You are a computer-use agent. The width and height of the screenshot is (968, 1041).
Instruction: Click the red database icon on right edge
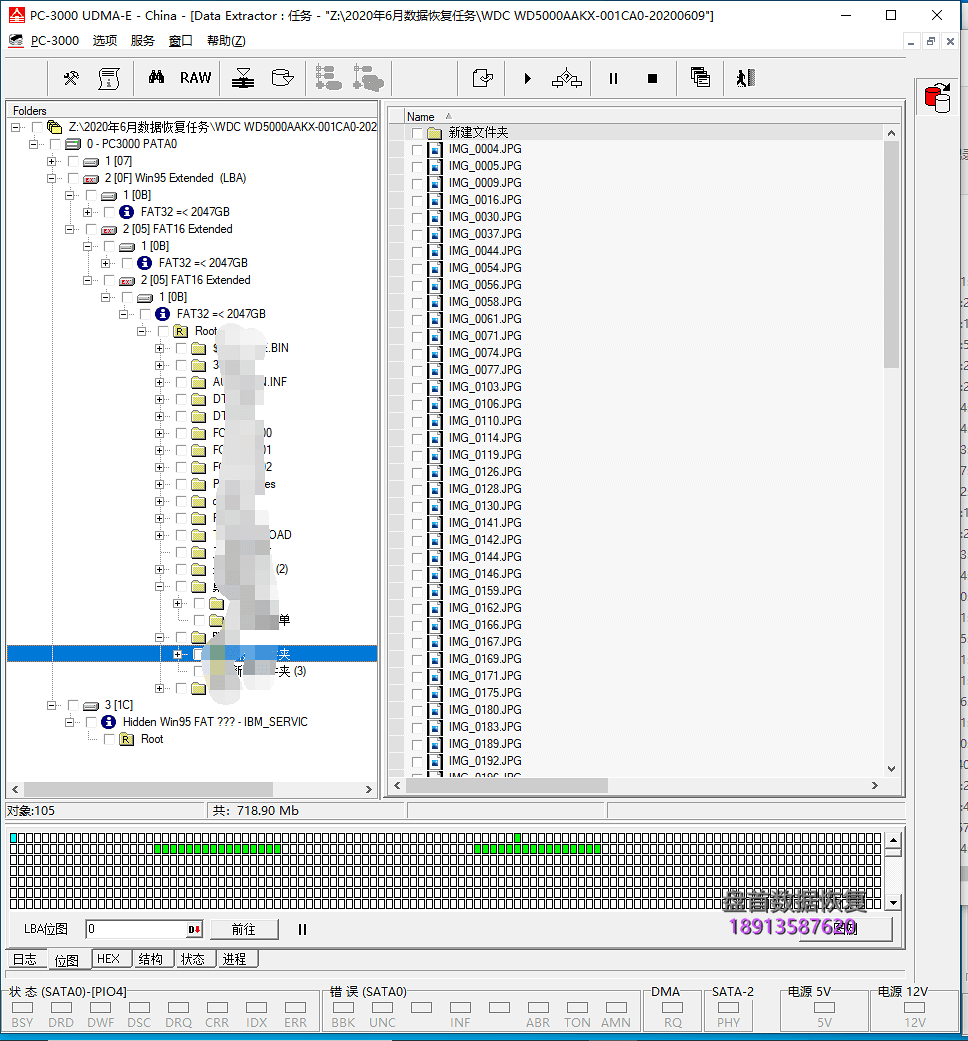coord(937,98)
